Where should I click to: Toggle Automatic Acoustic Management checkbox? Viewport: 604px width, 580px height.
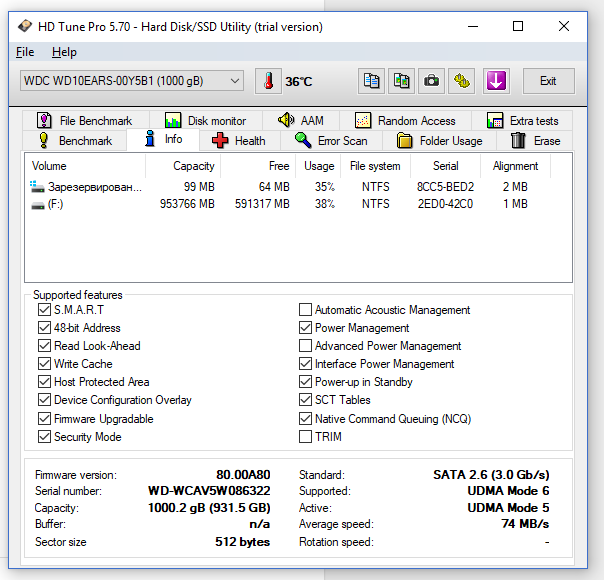coord(305,310)
